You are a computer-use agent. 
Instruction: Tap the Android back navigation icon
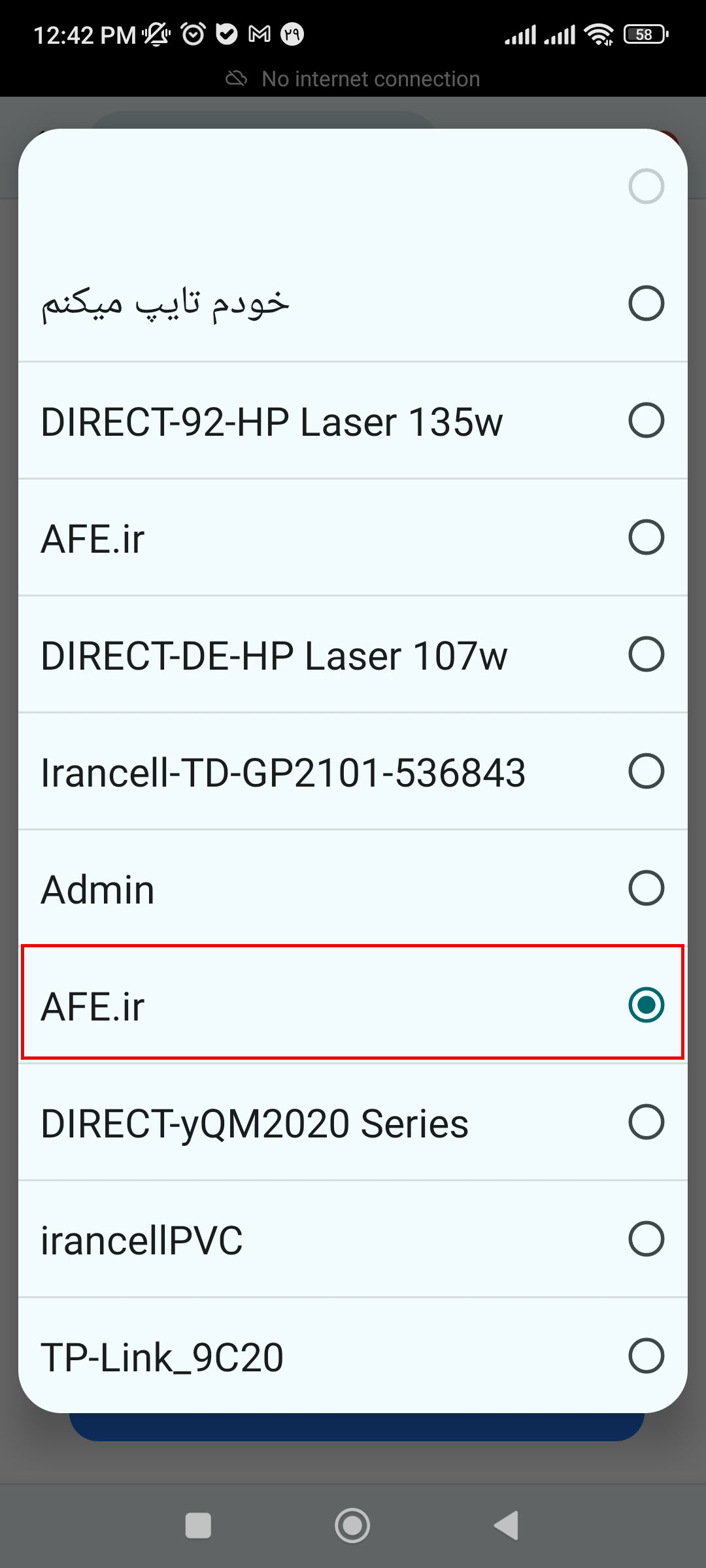pyautogui.click(x=506, y=1526)
